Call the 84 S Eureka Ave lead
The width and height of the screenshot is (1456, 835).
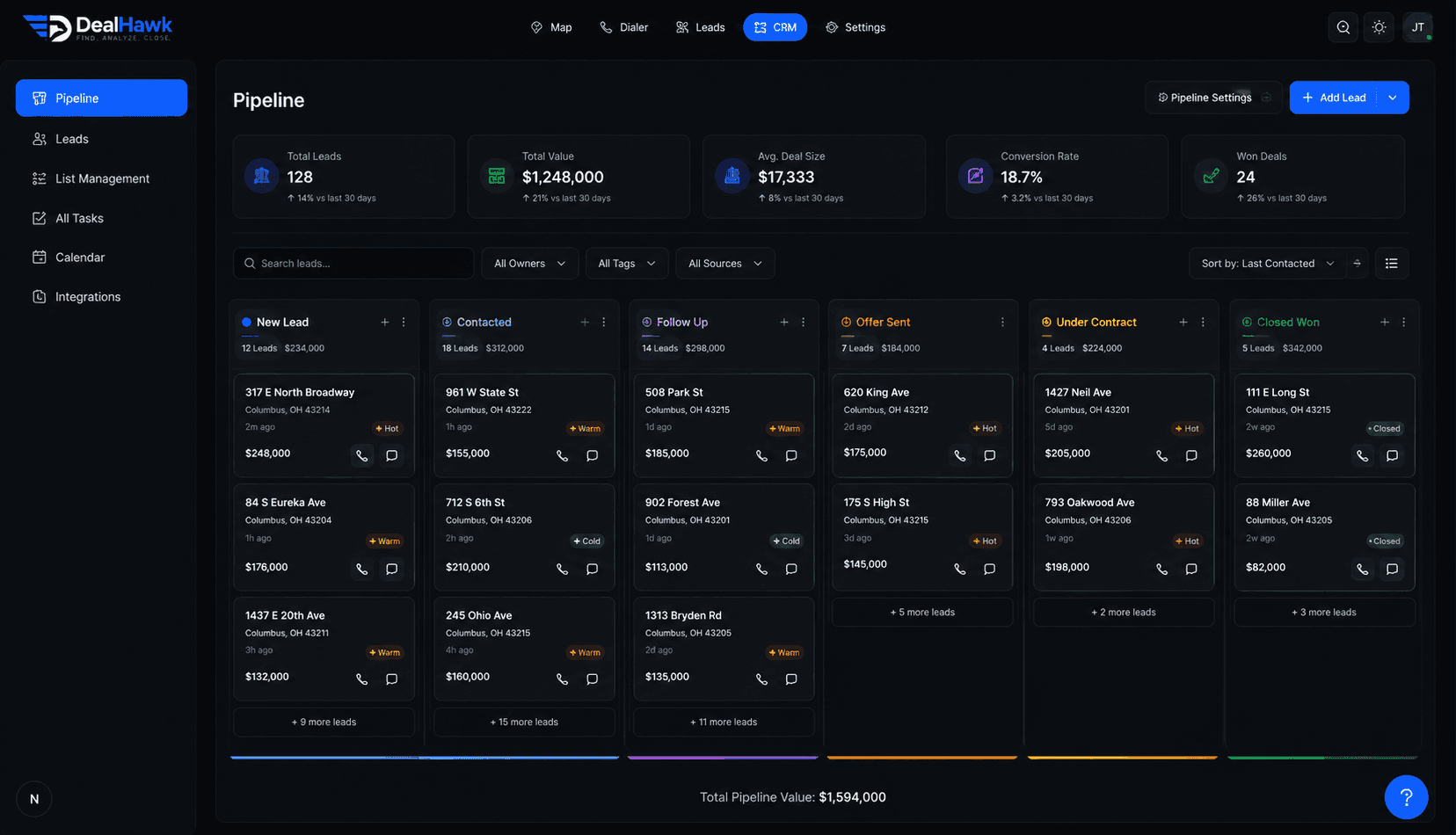pyautogui.click(x=361, y=569)
